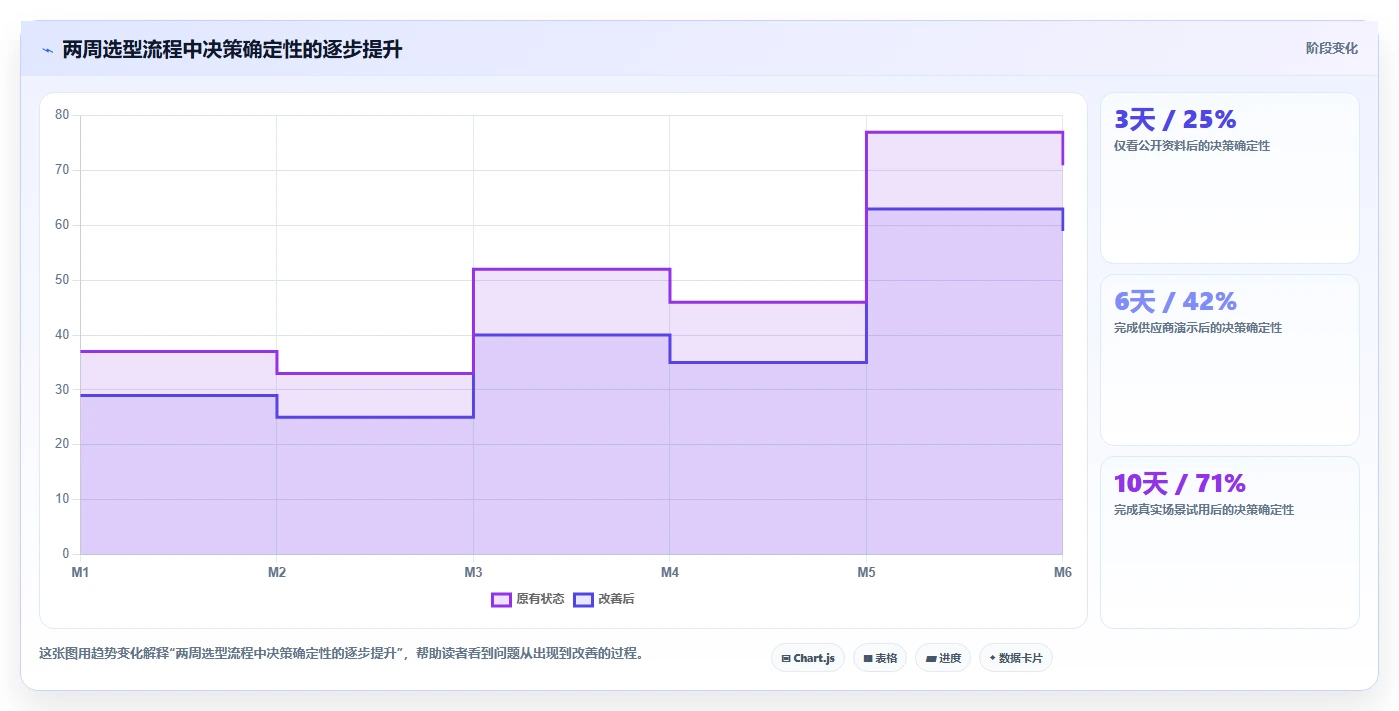Click the 50 y-axis tick label
The image size is (1399, 711).
point(62,280)
